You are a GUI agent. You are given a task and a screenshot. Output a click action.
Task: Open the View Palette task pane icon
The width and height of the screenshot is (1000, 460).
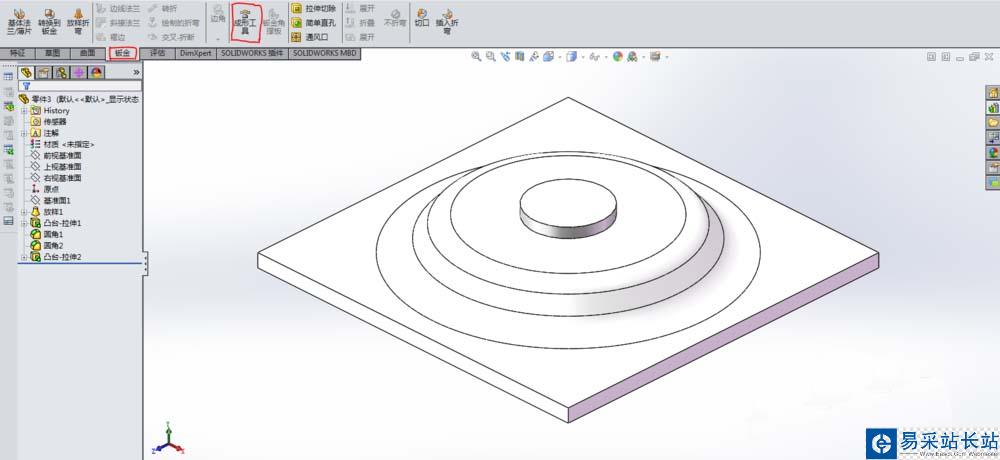(992, 137)
